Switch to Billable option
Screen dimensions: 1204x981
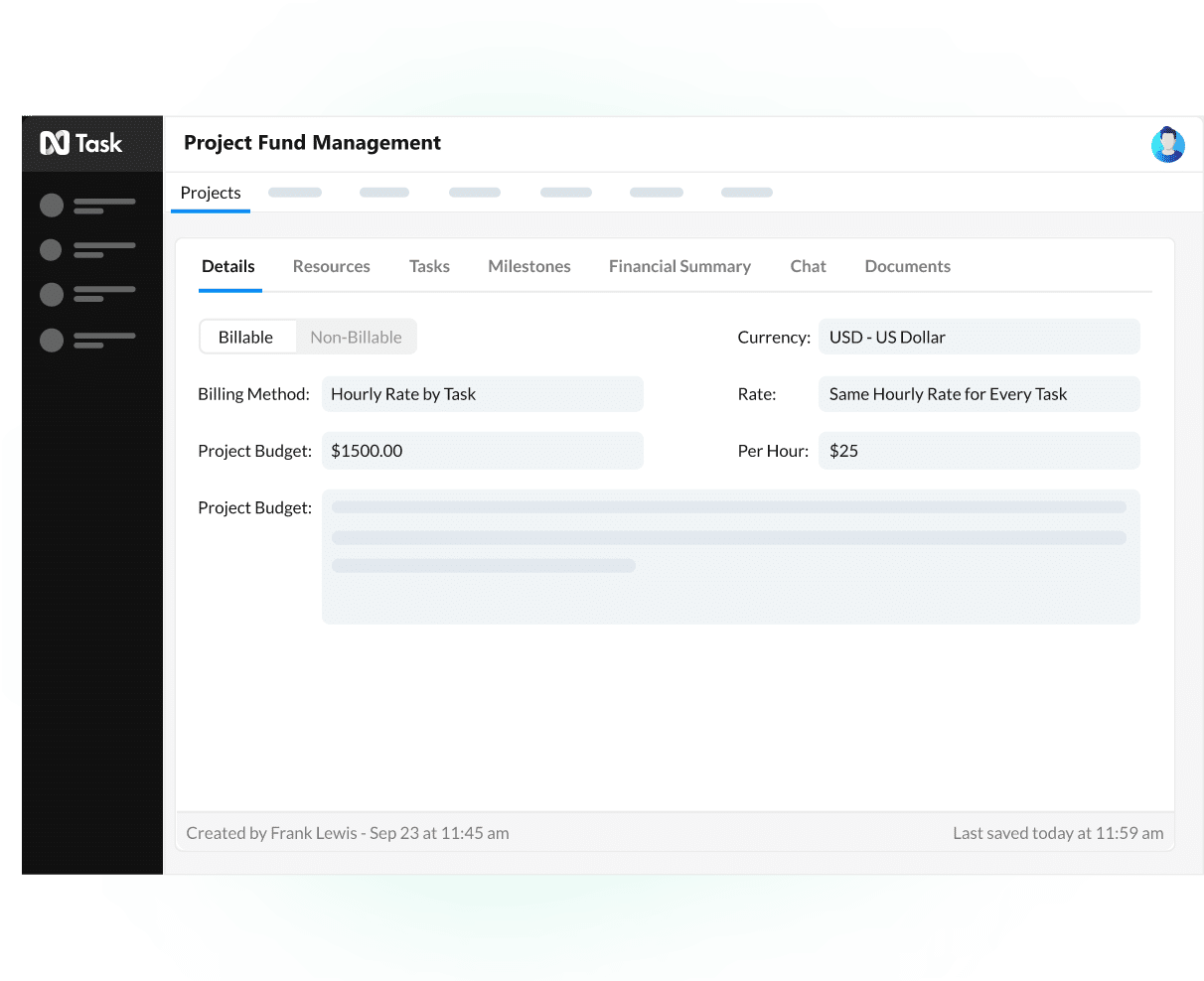coord(246,338)
